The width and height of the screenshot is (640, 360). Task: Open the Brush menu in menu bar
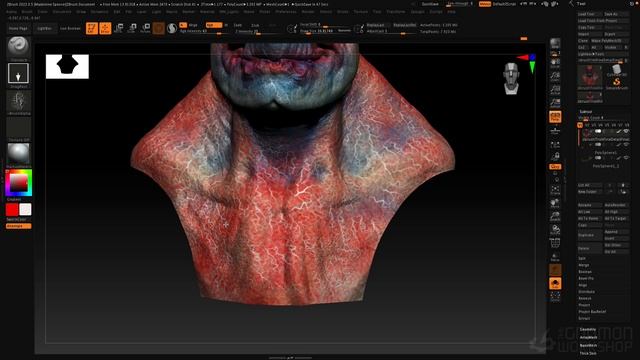27,12
